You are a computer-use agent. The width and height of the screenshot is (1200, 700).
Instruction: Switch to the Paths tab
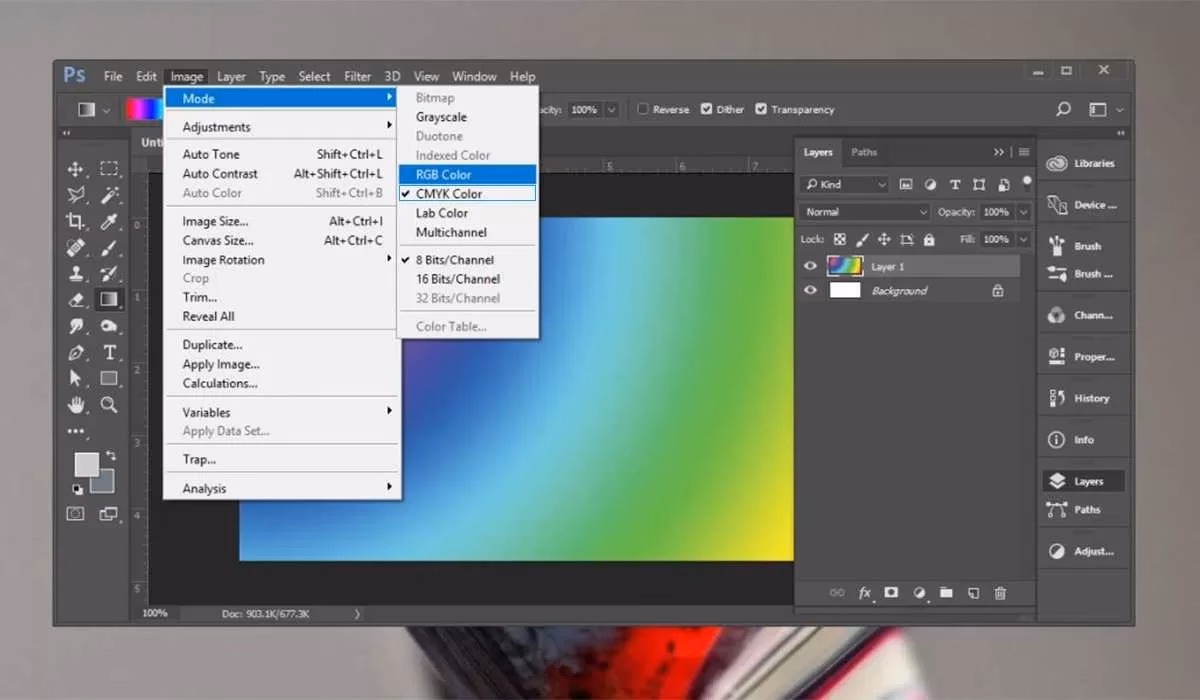coord(865,152)
